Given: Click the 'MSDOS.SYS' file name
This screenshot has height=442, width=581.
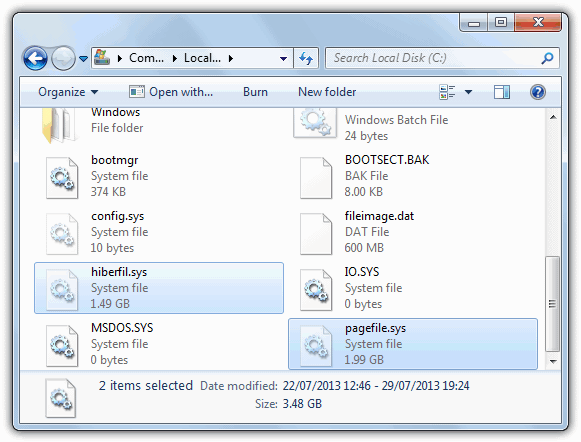Looking at the screenshot, I should click(x=122, y=328).
